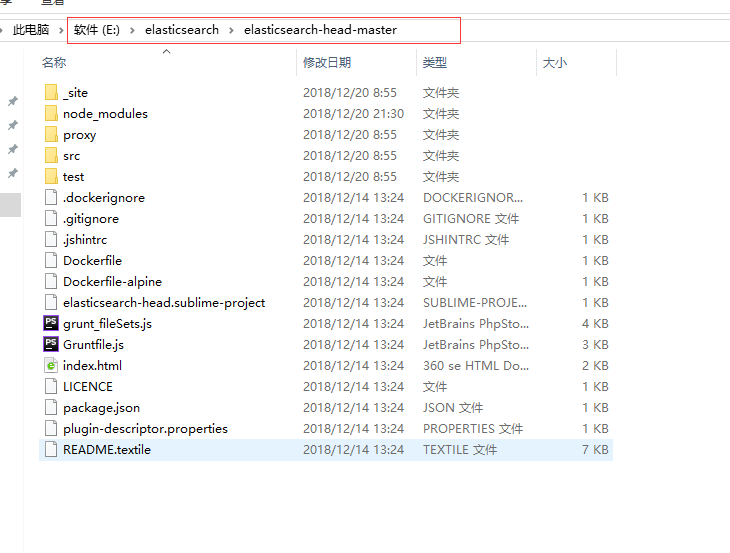The height and width of the screenshot is (553, 730).
Task: Click the 大小 column header
Action: 554,63
